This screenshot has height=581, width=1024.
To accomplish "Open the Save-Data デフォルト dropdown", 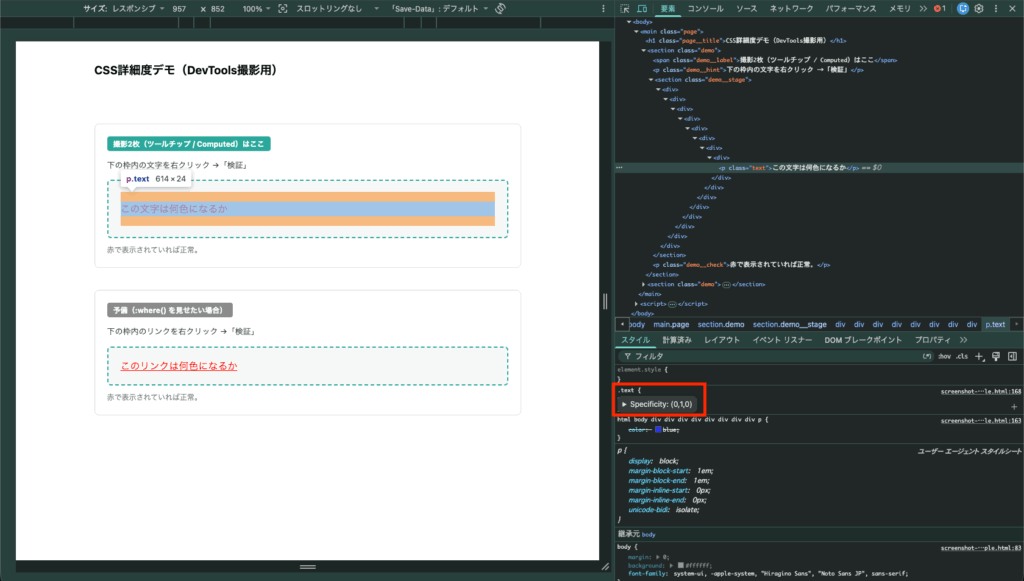I will coord(440,8).
